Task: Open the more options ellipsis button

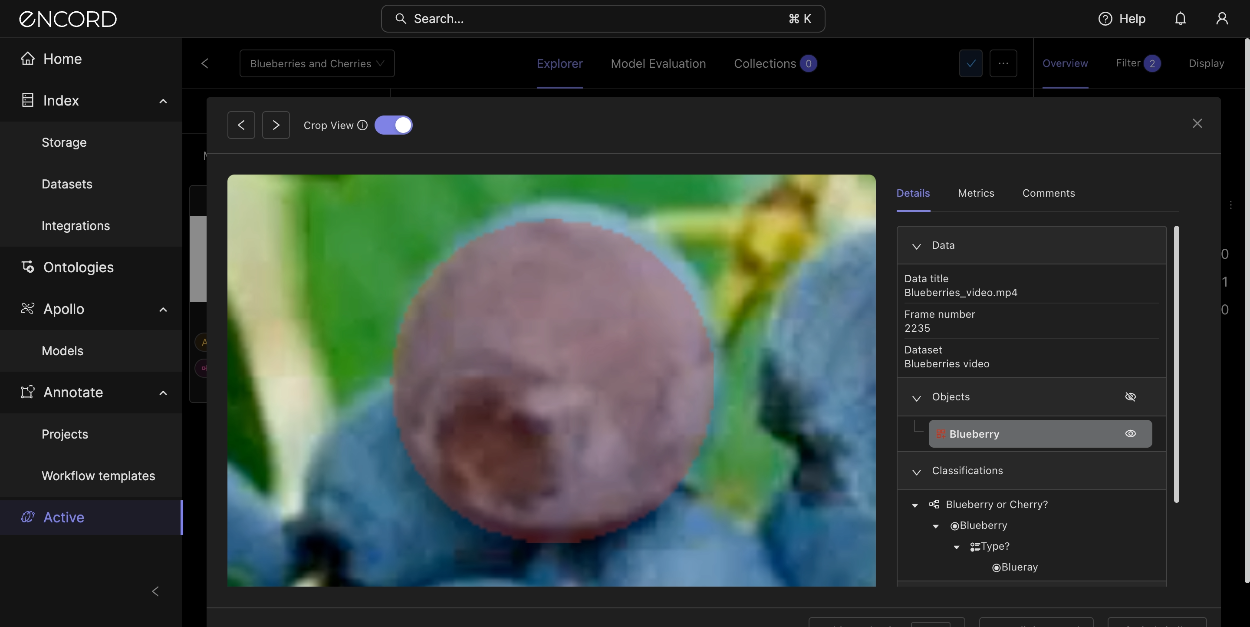Action: coord(1003,64)
